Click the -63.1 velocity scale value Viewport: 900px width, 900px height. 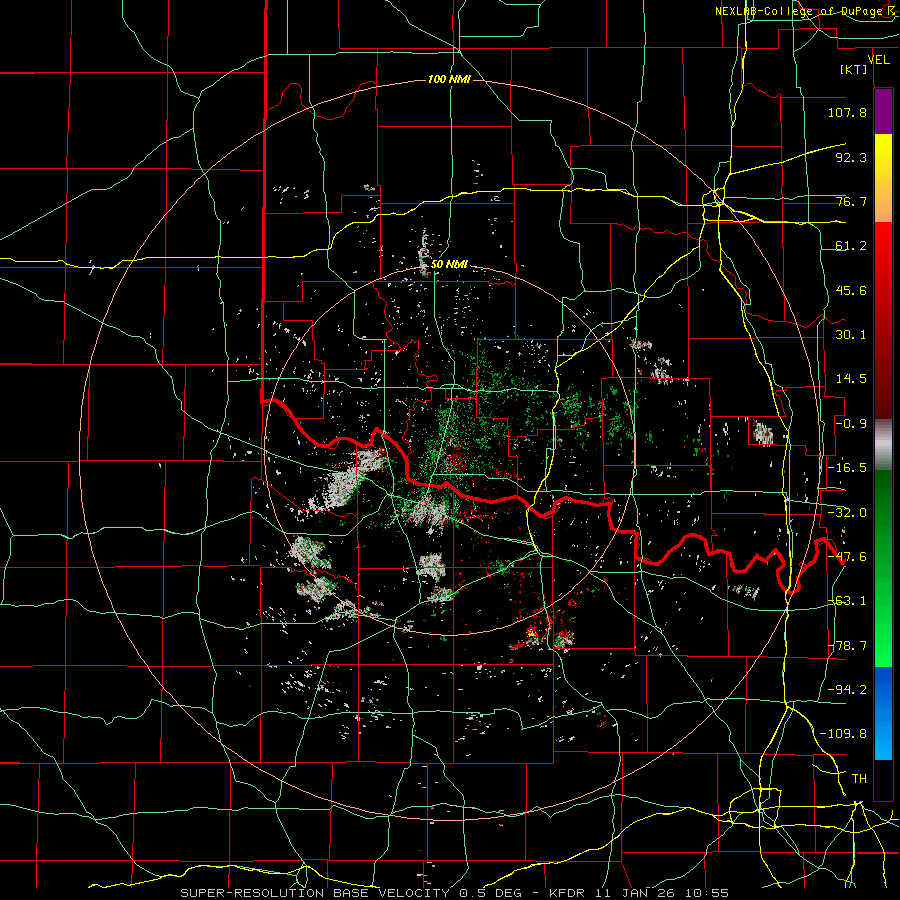847,601
